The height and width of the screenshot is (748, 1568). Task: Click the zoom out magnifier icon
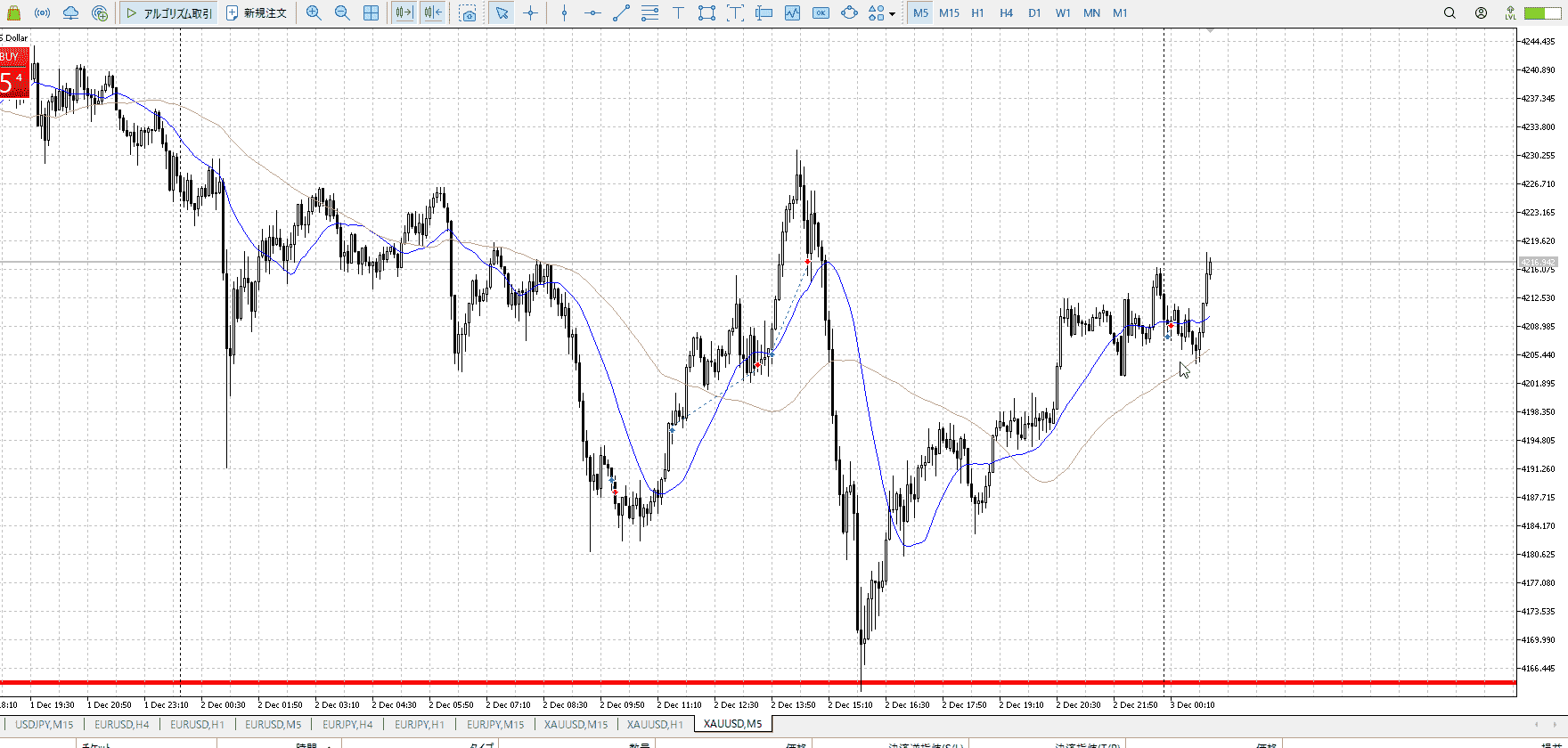click(342, 13)
